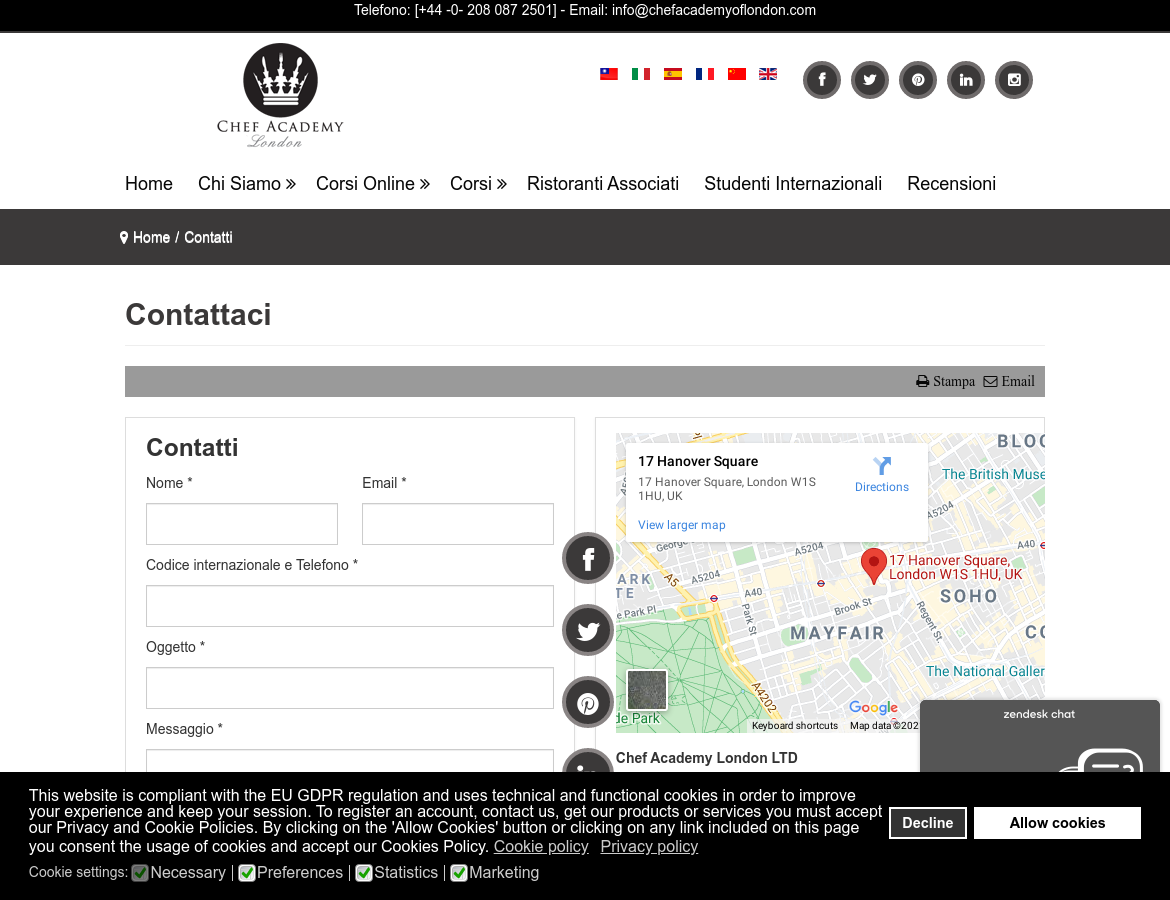Image resolution: width=1170 pixels, height=900 pixels.
Task: Click the Instagram icon in header
Action: (1014, 80)
